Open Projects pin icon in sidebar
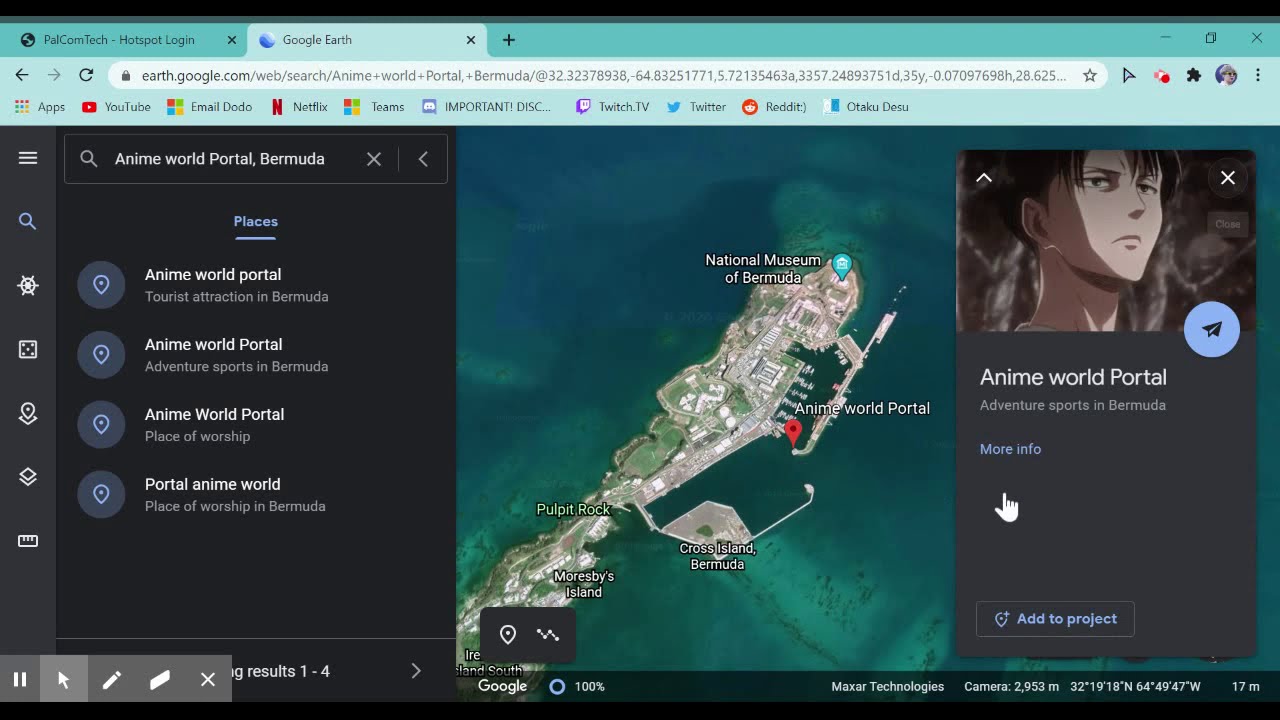The image size is (1280, 720). (28, 413)
